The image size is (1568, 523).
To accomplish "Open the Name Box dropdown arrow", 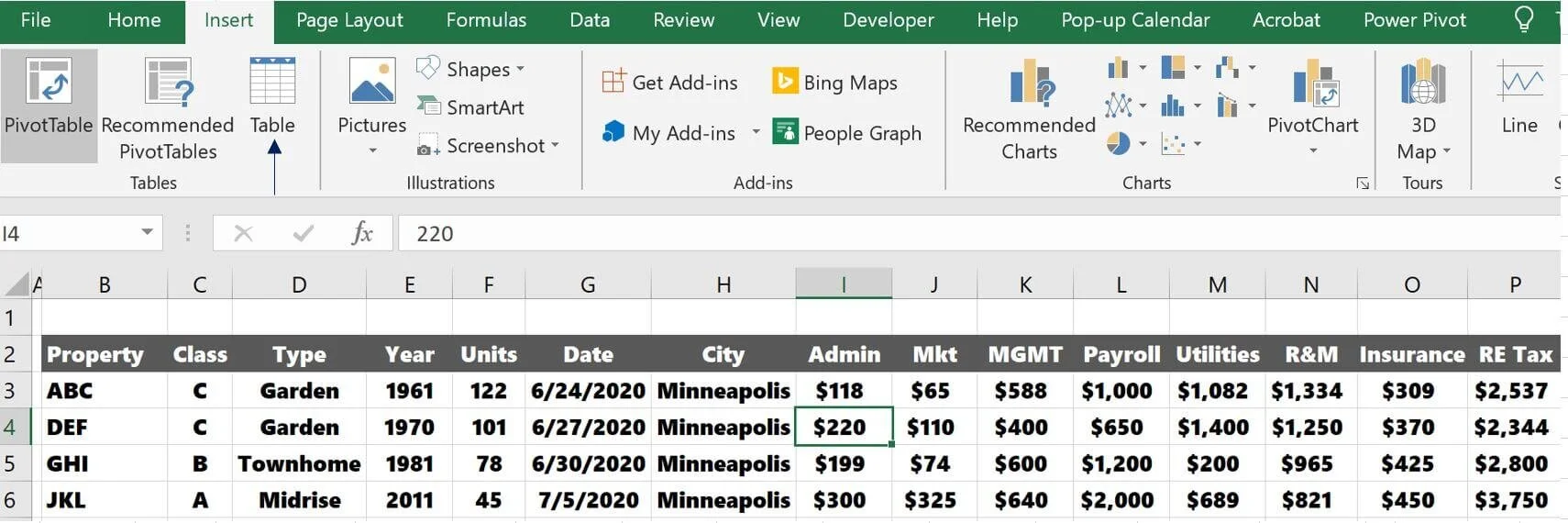I will pos(147,233).
